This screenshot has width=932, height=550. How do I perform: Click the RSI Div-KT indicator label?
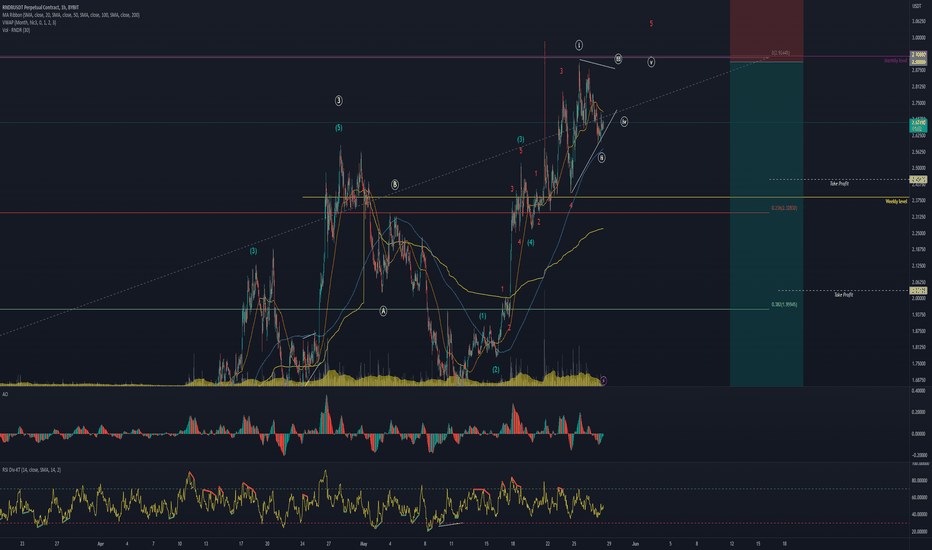31,470
